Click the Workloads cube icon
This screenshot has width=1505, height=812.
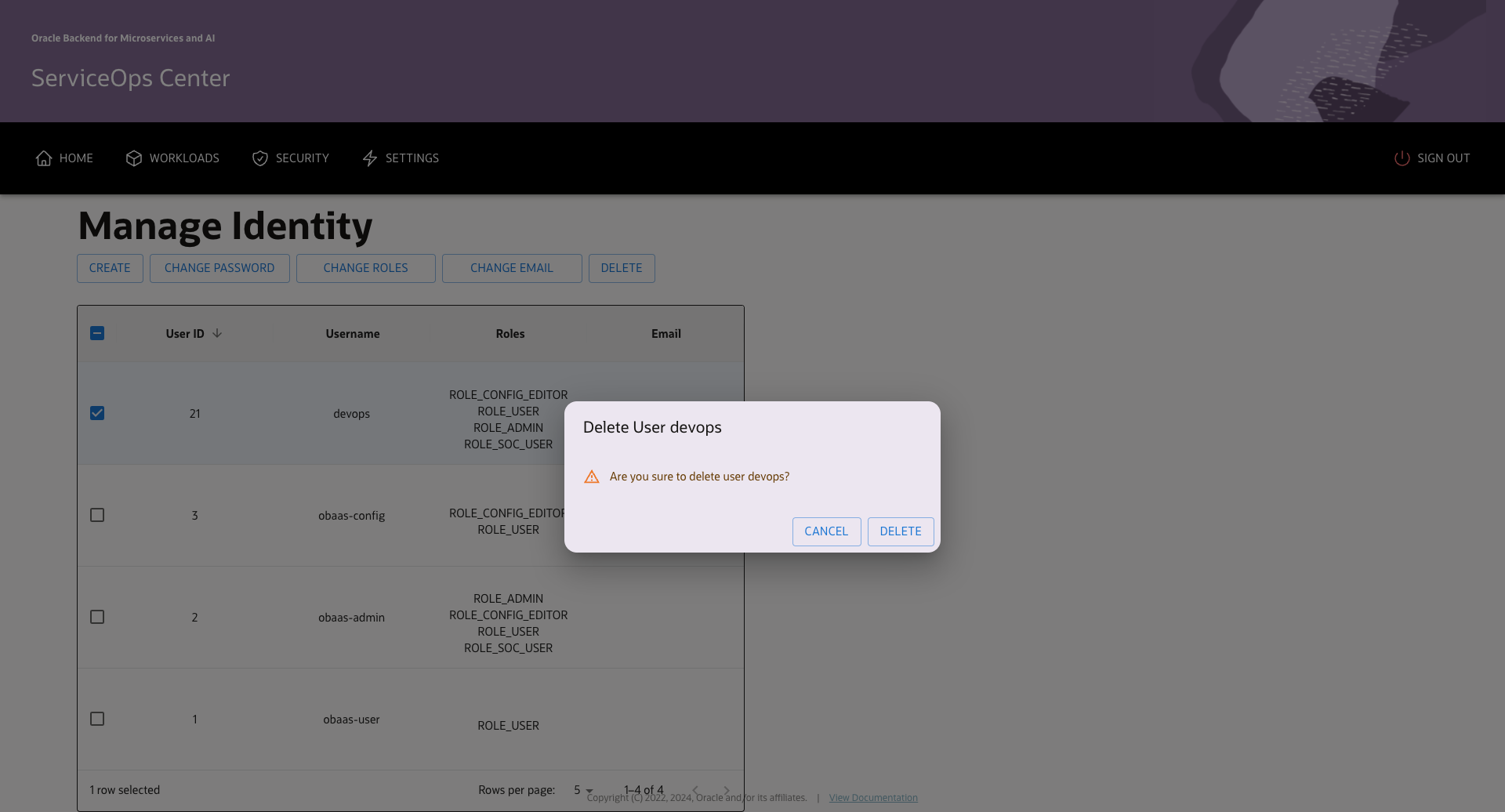134,158
